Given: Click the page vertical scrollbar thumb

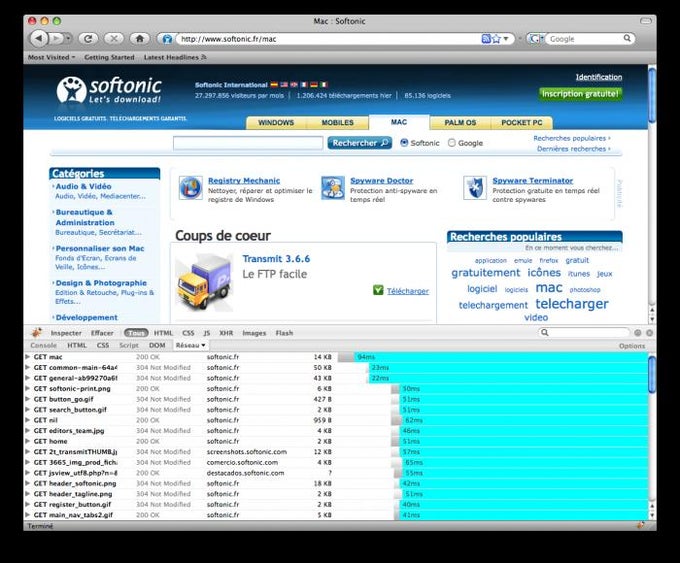Looking at the screenshot, I should (652, 95).
